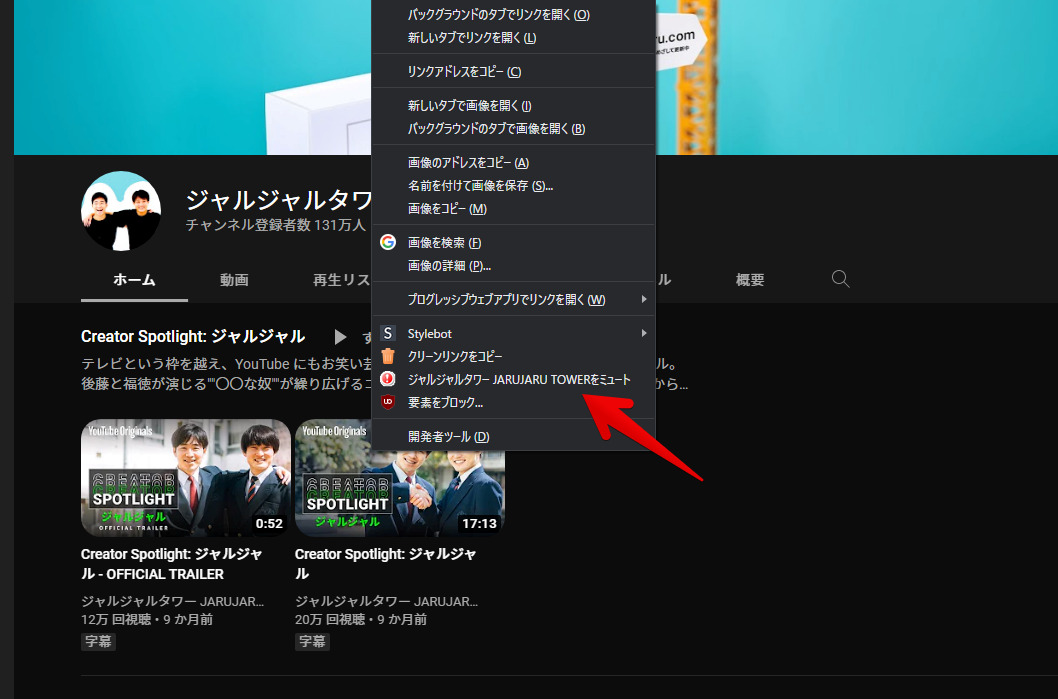The height and width of the screenshot is (699, 1058).
Task: Open the channel search magnifier icon
Action: pos(840,279)
